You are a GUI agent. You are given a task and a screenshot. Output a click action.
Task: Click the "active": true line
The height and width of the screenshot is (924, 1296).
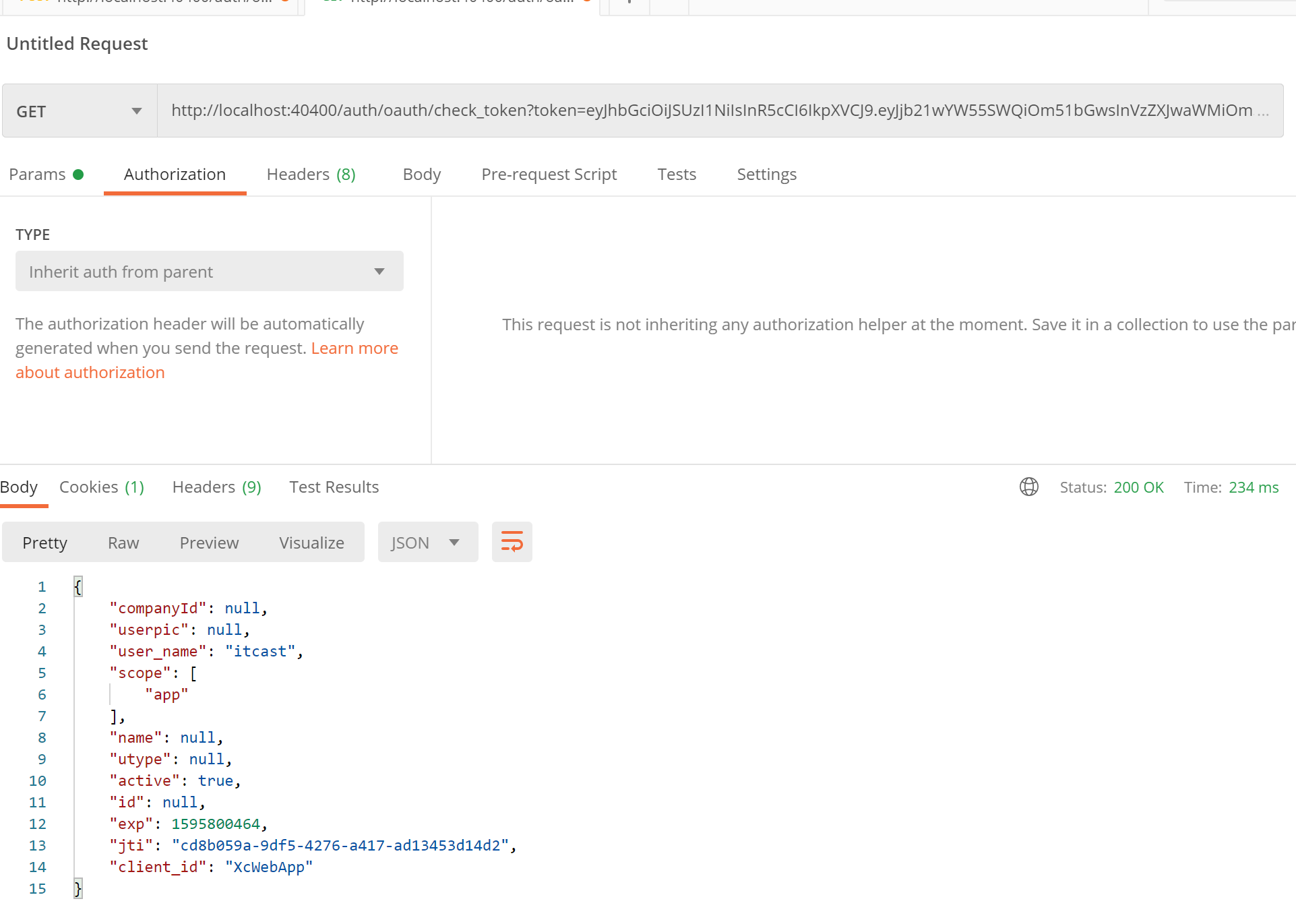point(175,781)
